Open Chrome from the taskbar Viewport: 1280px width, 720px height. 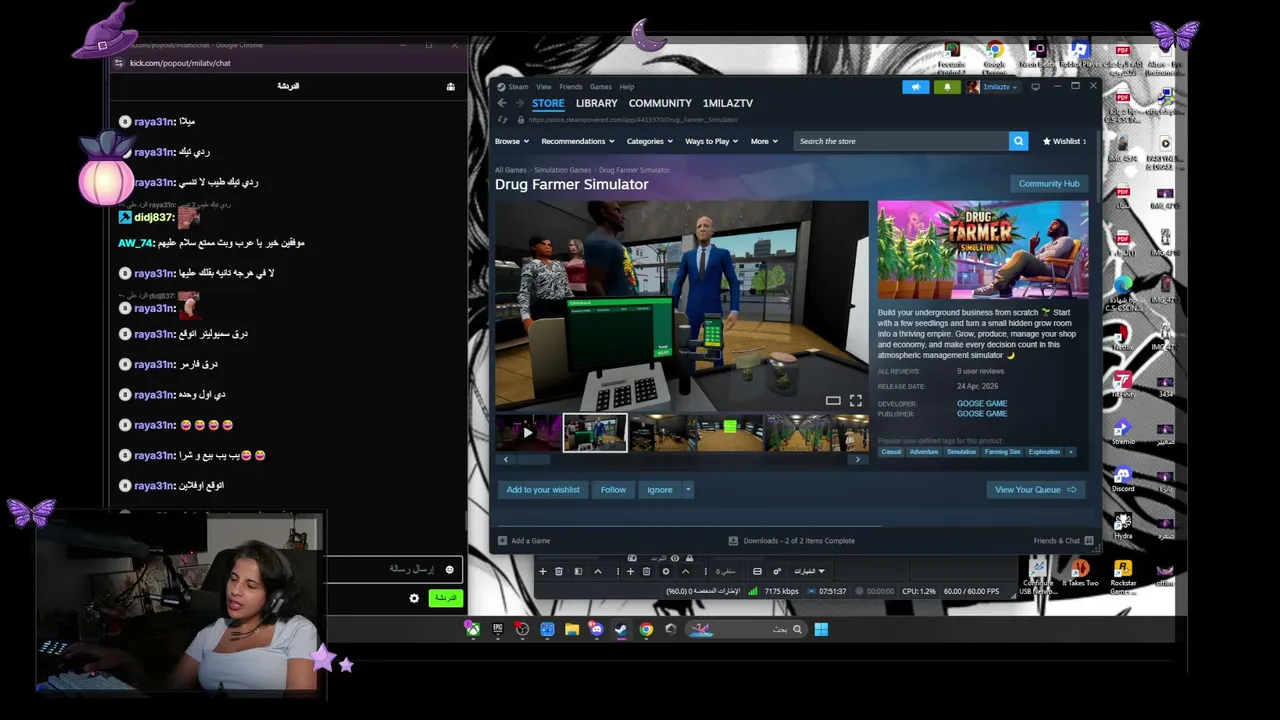tap(646, 629)
